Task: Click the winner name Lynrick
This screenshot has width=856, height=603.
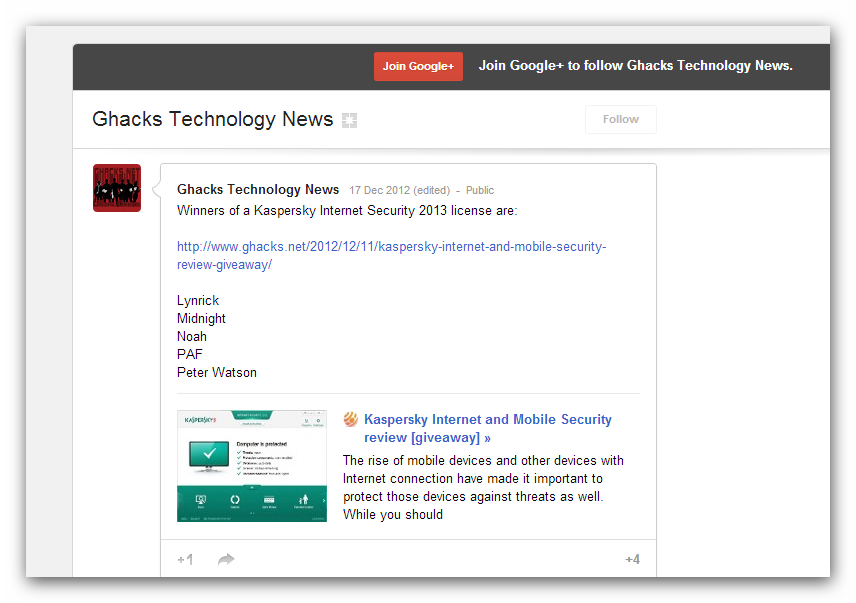Action: point(198,301)
